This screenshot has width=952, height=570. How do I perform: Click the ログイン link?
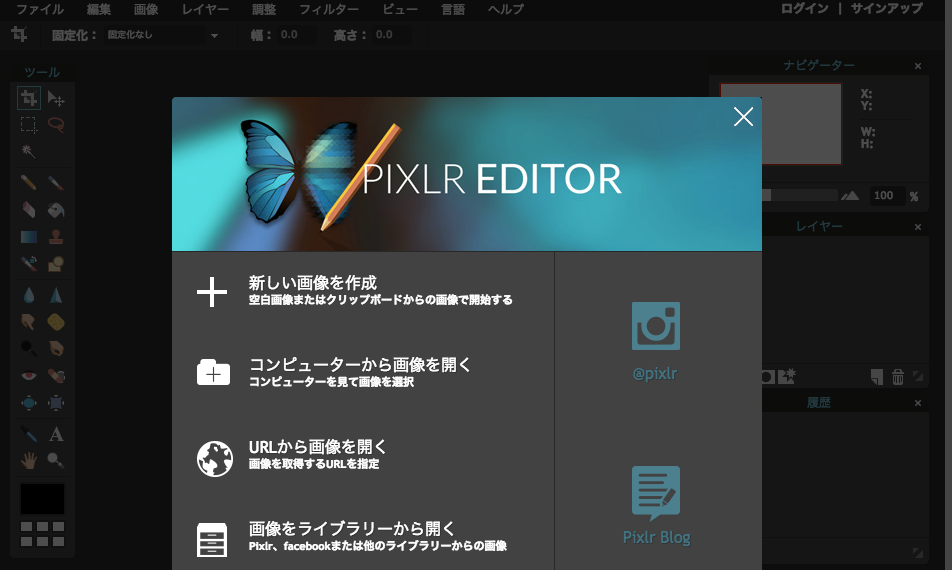[x=804, y=8]
